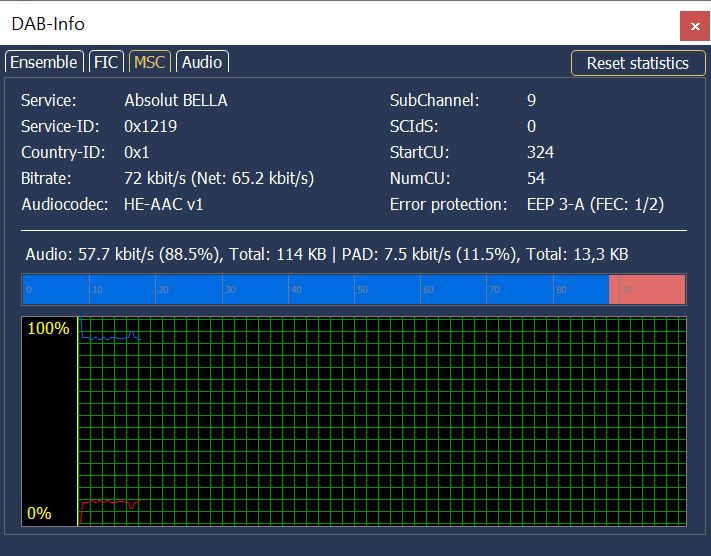The image size is (711, 556).
Task: Click the service name Absolut BELLA
Action: coord(176,100)
